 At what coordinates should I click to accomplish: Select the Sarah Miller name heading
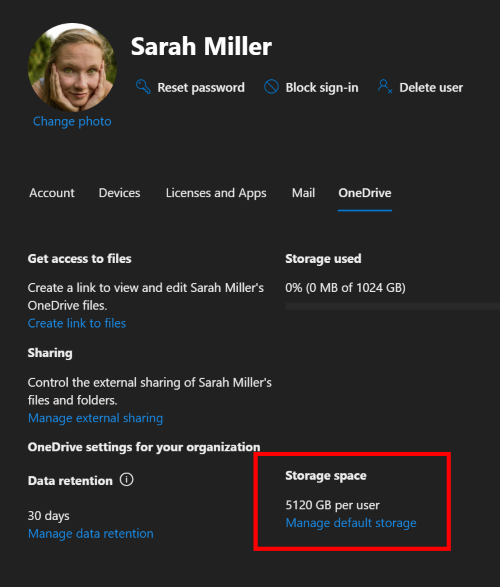coord(201,46)
